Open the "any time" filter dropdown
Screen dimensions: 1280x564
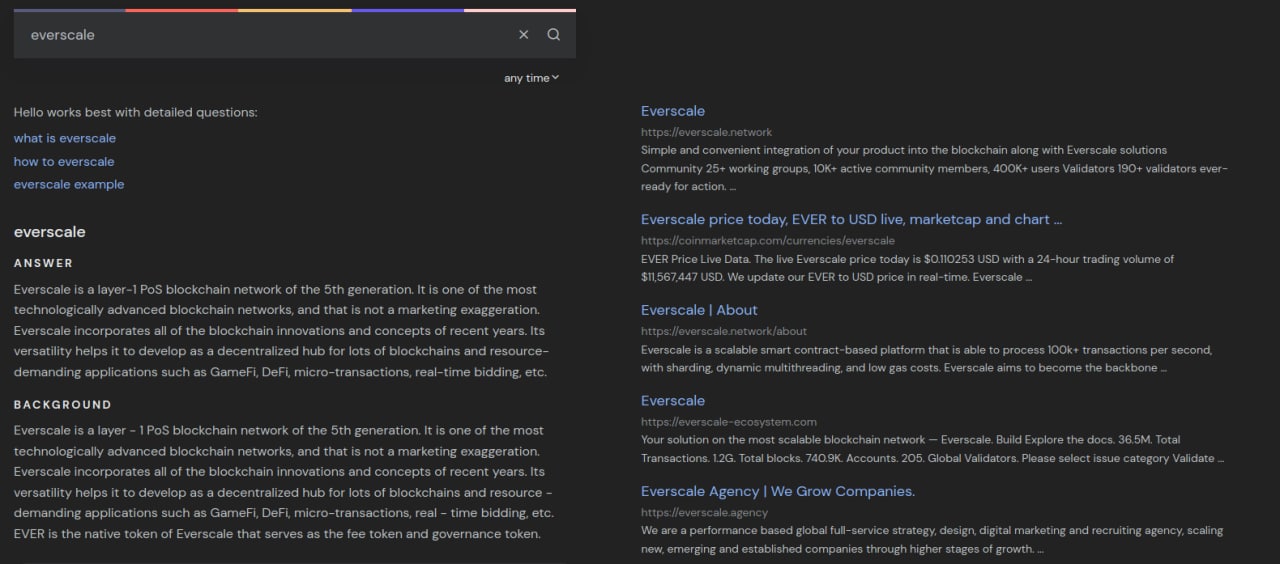click(531, 78)
